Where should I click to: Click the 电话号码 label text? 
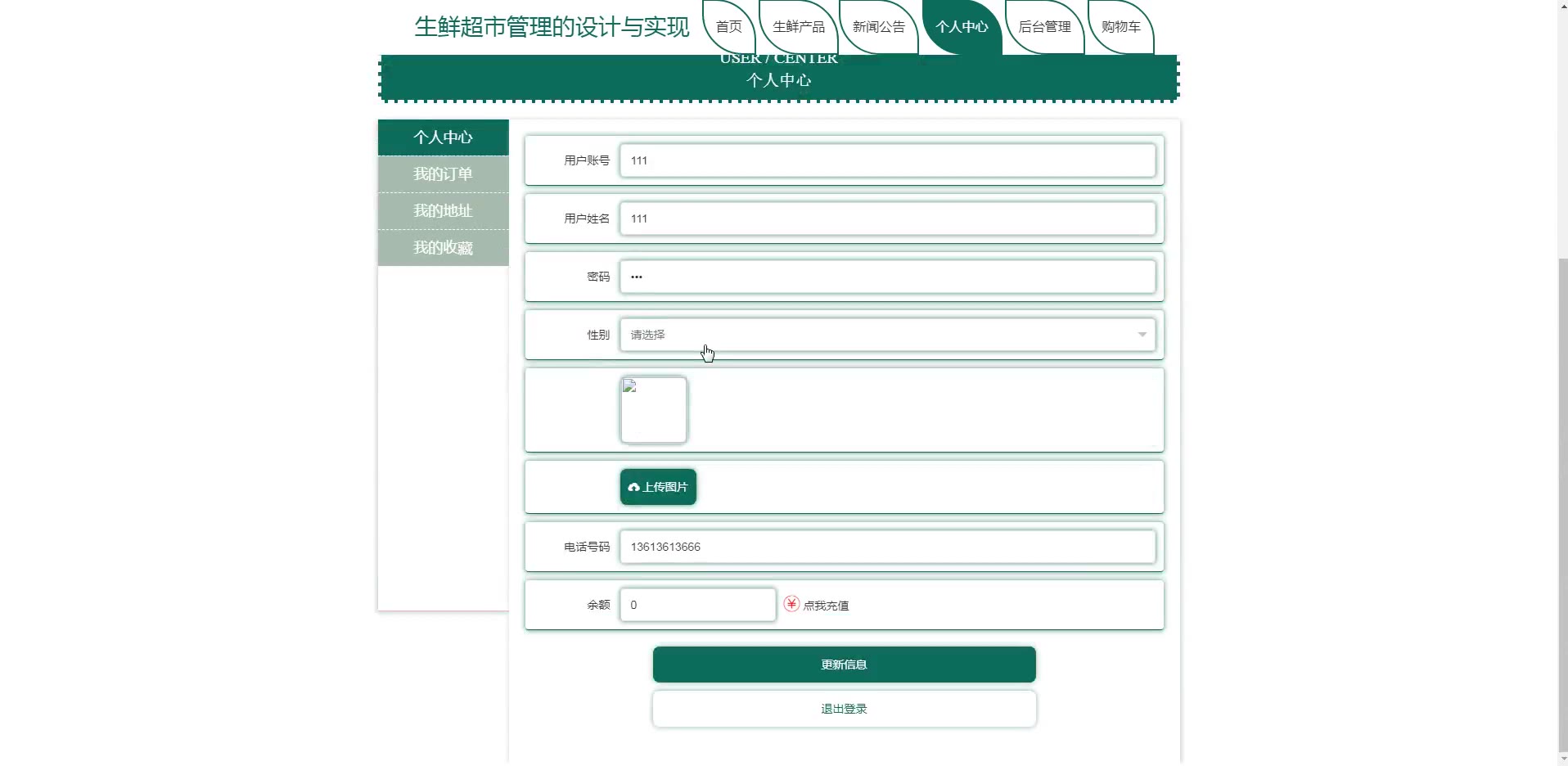(587, 547)
